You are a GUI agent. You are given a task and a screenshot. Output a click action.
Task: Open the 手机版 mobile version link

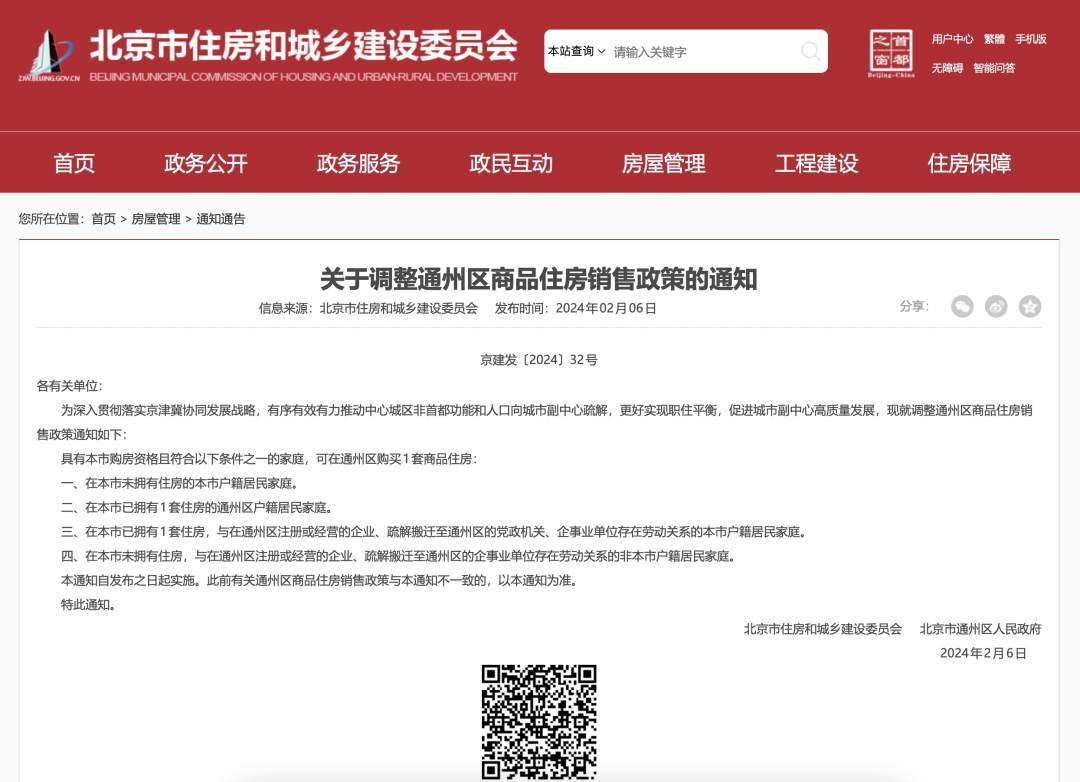[1031, 39]
